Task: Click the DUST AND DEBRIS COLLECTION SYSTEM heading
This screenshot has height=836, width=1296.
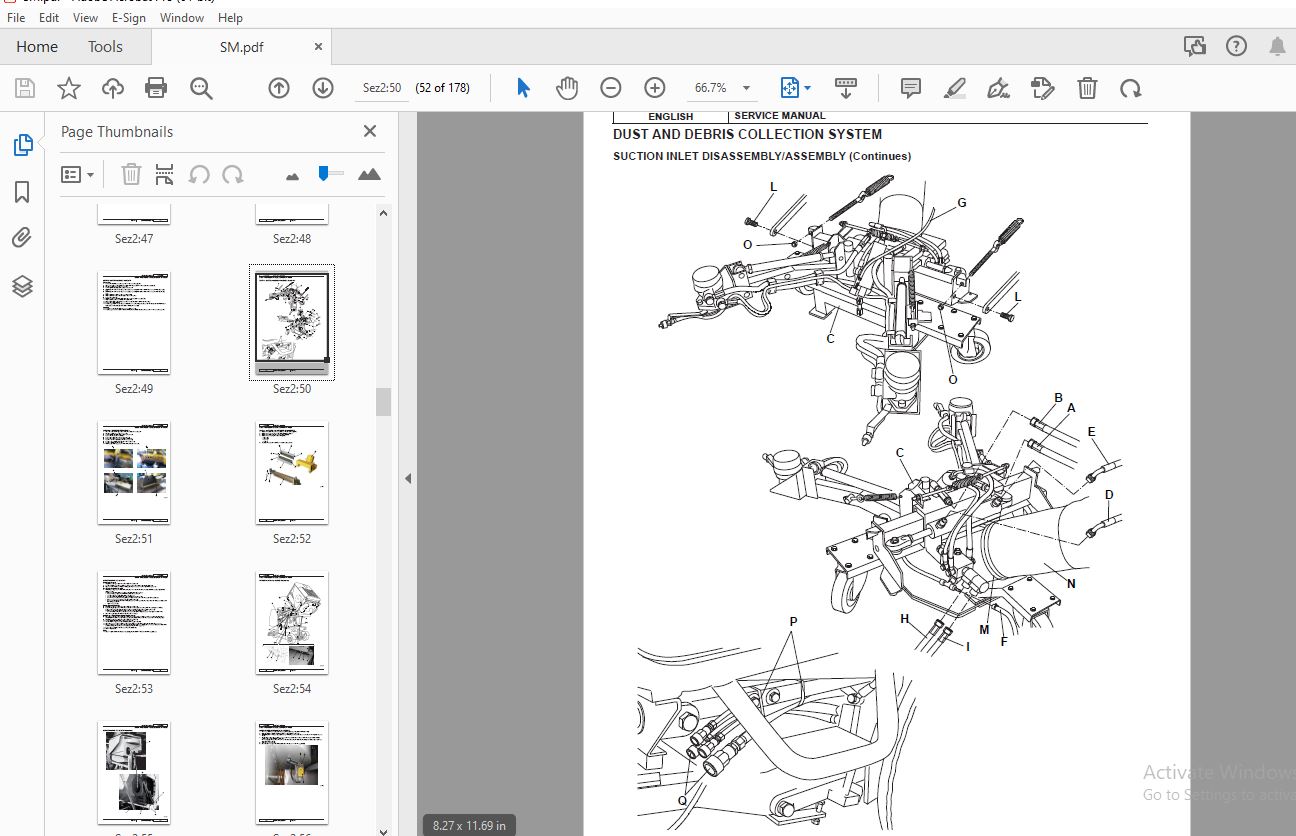Action: (747, 134)
